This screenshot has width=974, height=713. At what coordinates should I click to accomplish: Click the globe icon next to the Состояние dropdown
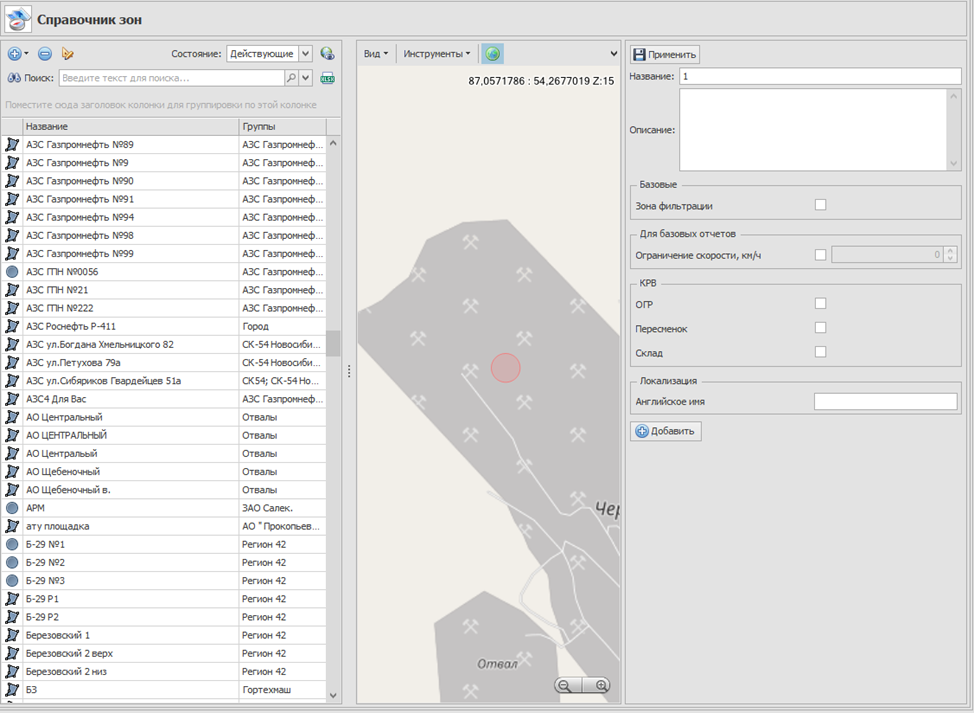click(327, 54)
